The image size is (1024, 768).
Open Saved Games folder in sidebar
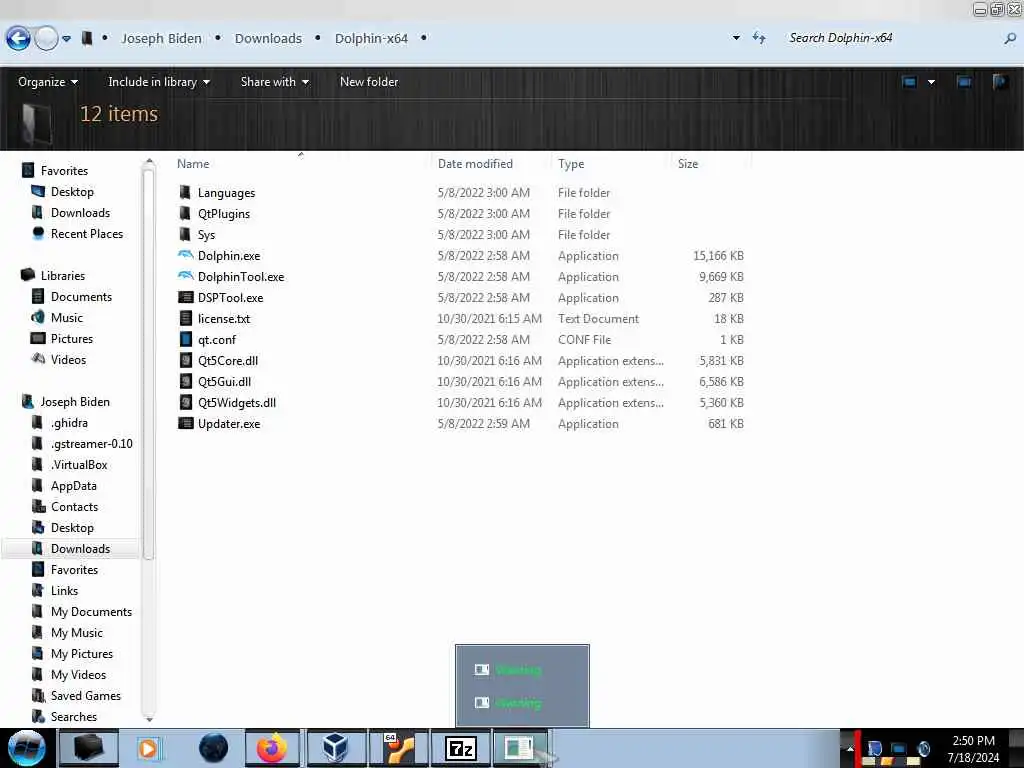click(x=86, y=696)
